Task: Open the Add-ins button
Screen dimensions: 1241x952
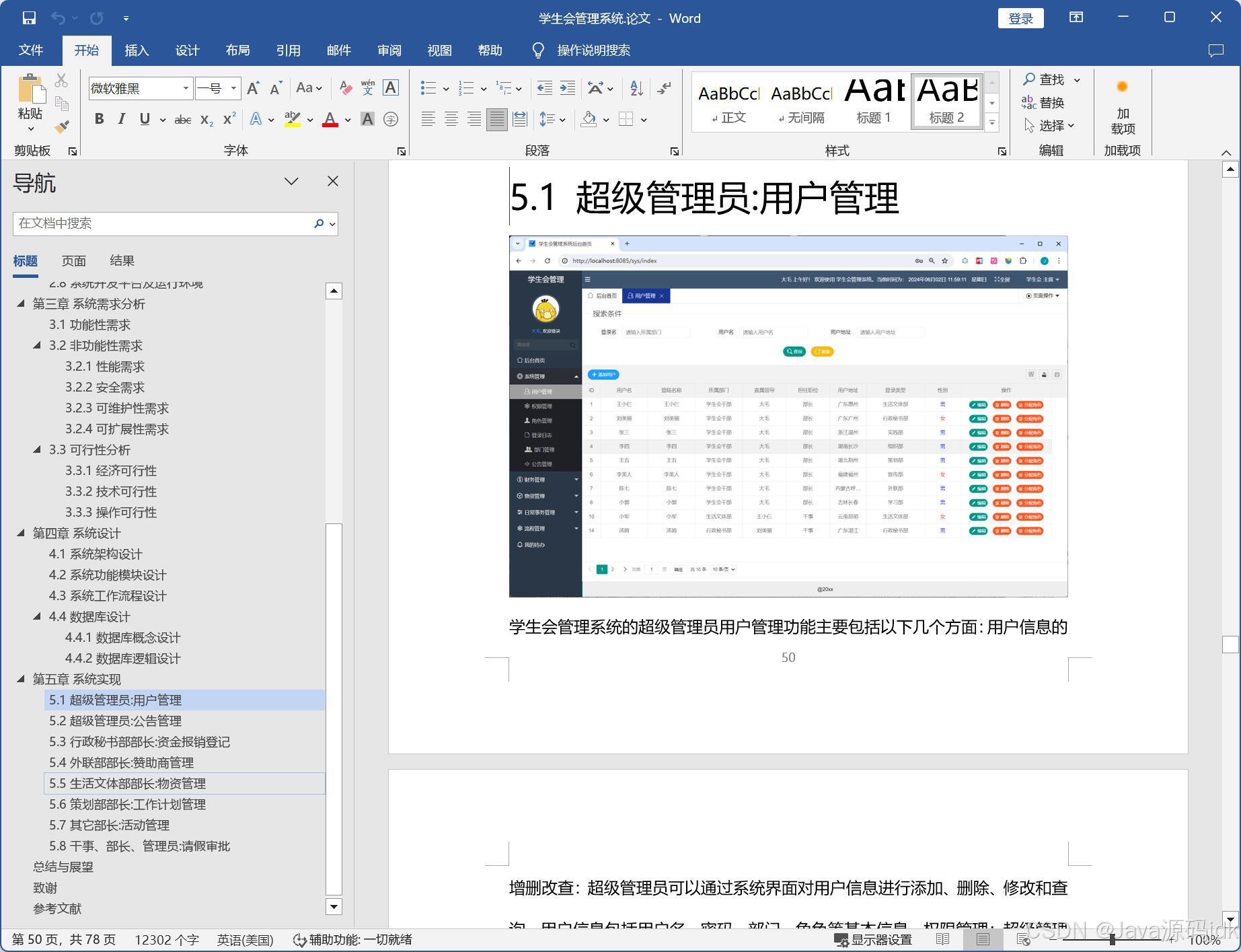Action: pos(1122,106)
